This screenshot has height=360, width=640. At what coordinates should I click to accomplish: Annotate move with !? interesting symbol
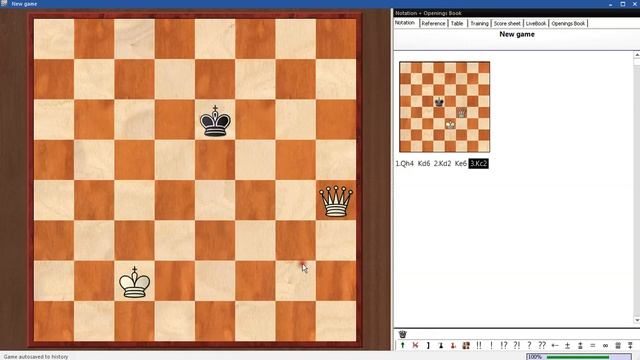coord(504,345)
